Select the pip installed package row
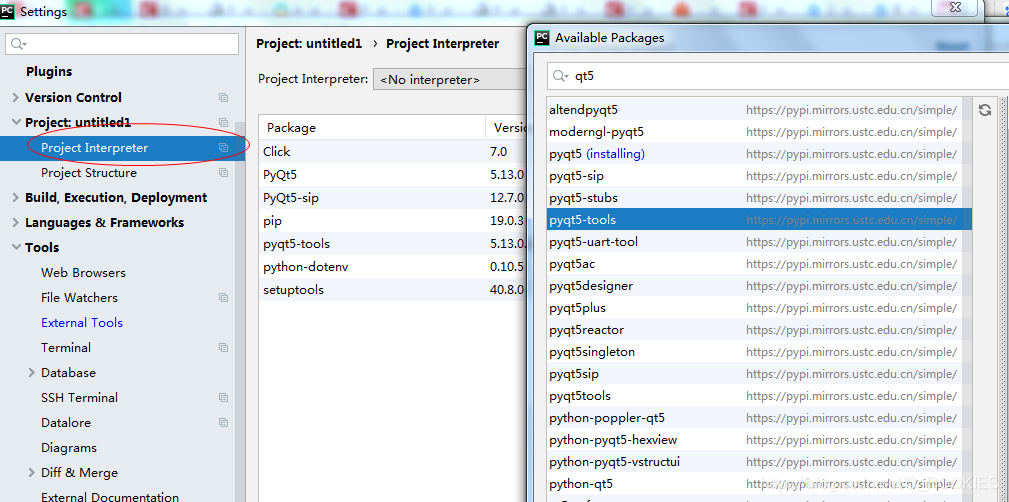This screenshot has width=1009, height=502. click(393, 221)
